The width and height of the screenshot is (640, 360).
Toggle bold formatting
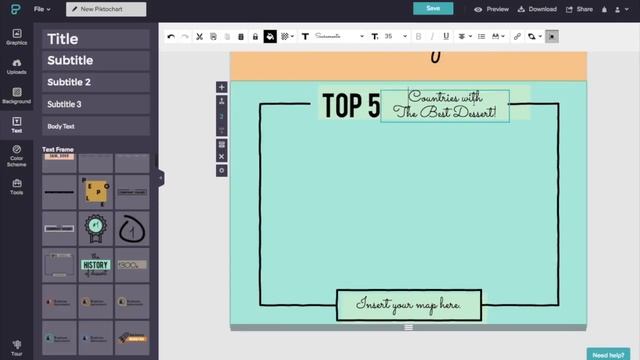click(x=418, y=37)
